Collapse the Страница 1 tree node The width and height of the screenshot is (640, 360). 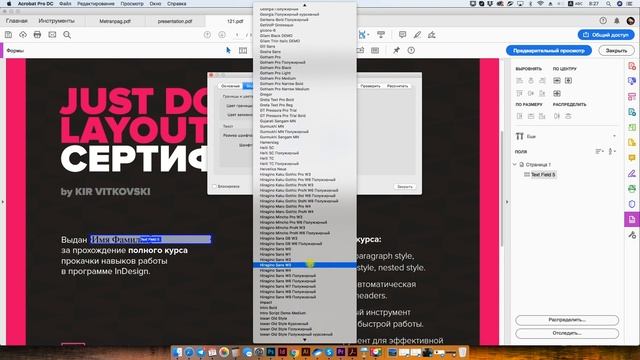click(x=515, y=164)
